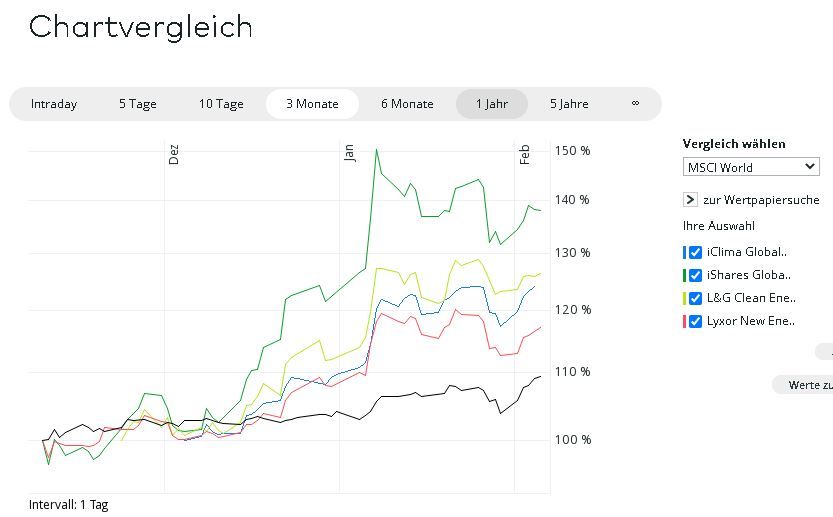Switch to the 6 Monate tab
The width and height of the screenshot is (833, 517).
(x=407, y=104)
